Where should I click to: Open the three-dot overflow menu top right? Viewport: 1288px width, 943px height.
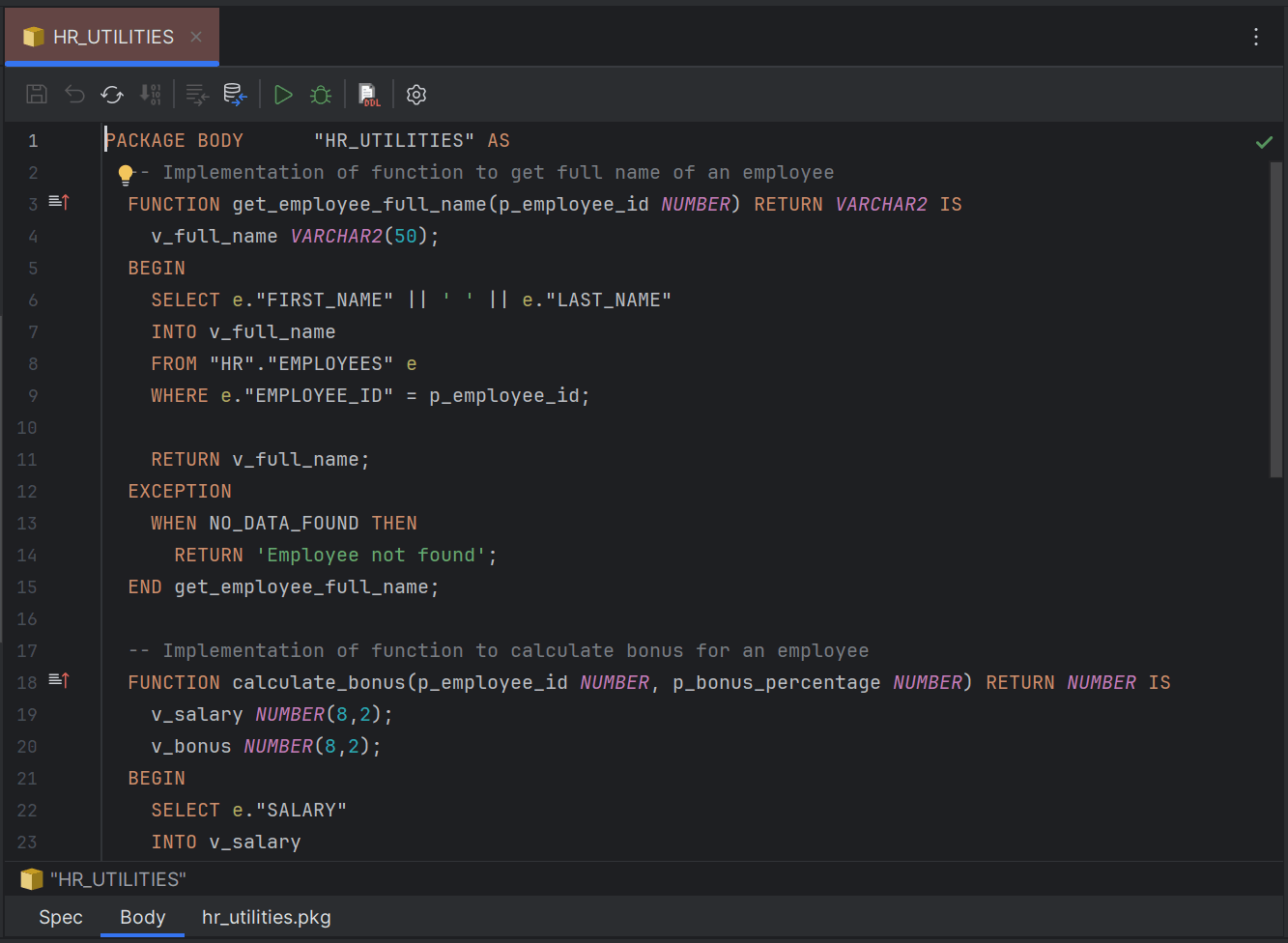1255,37
